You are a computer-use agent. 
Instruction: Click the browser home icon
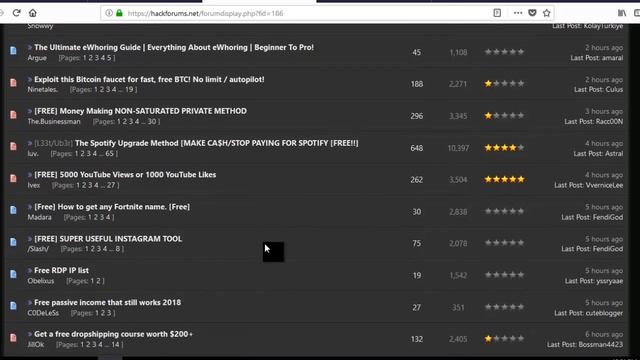(x=33, y=13)
